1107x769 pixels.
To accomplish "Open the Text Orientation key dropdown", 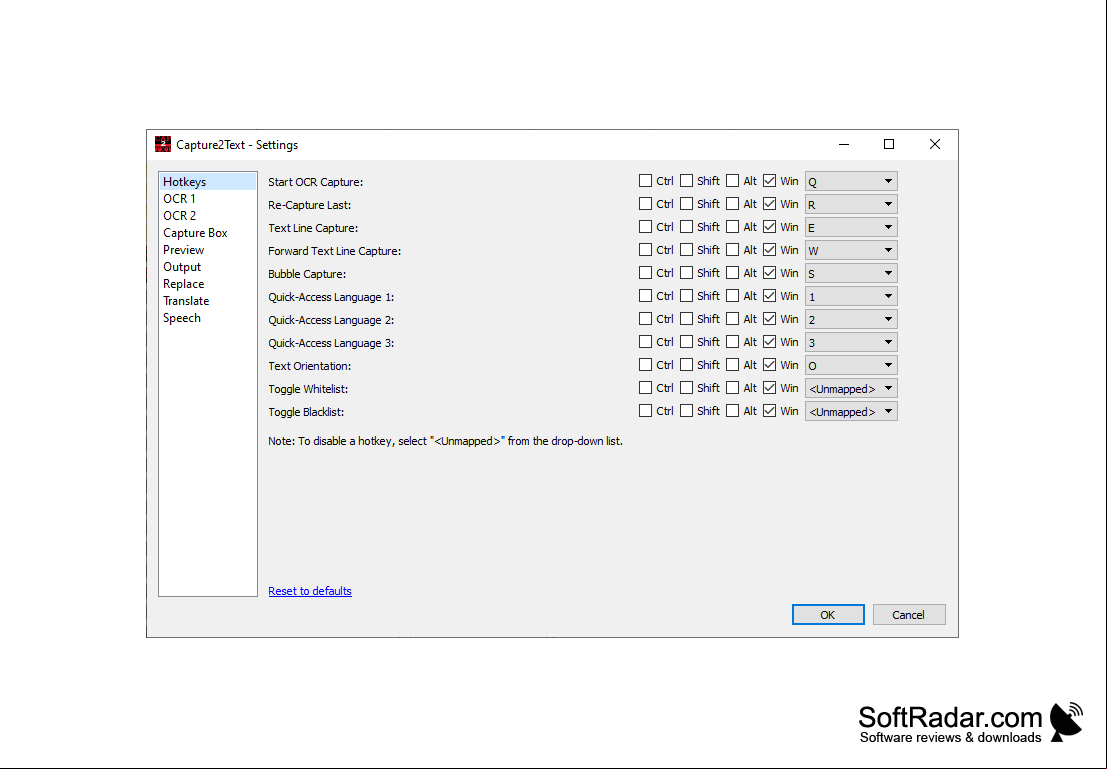I will pyautogui.click(x=851, y=365).
